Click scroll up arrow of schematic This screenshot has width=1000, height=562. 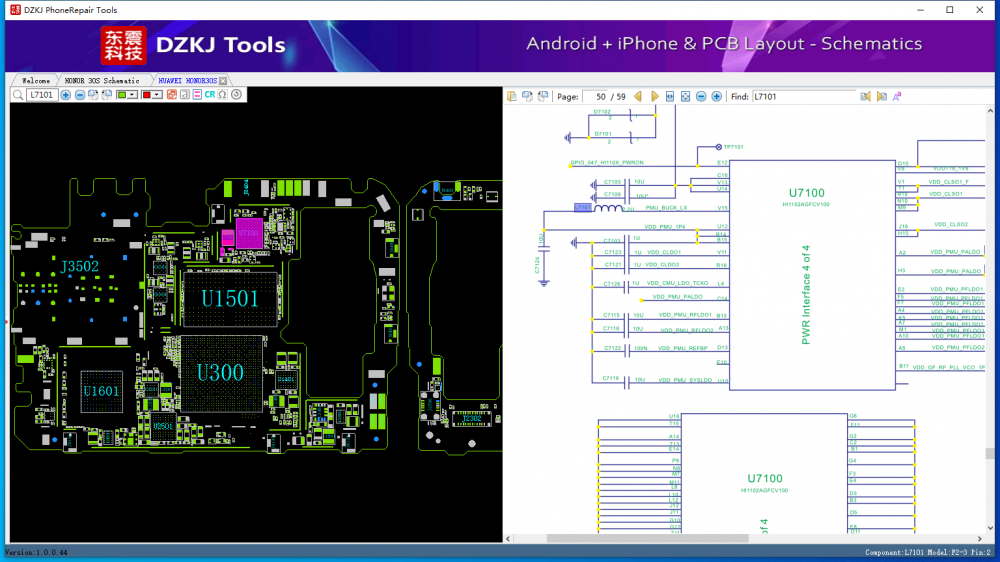(x=990, y=111)
